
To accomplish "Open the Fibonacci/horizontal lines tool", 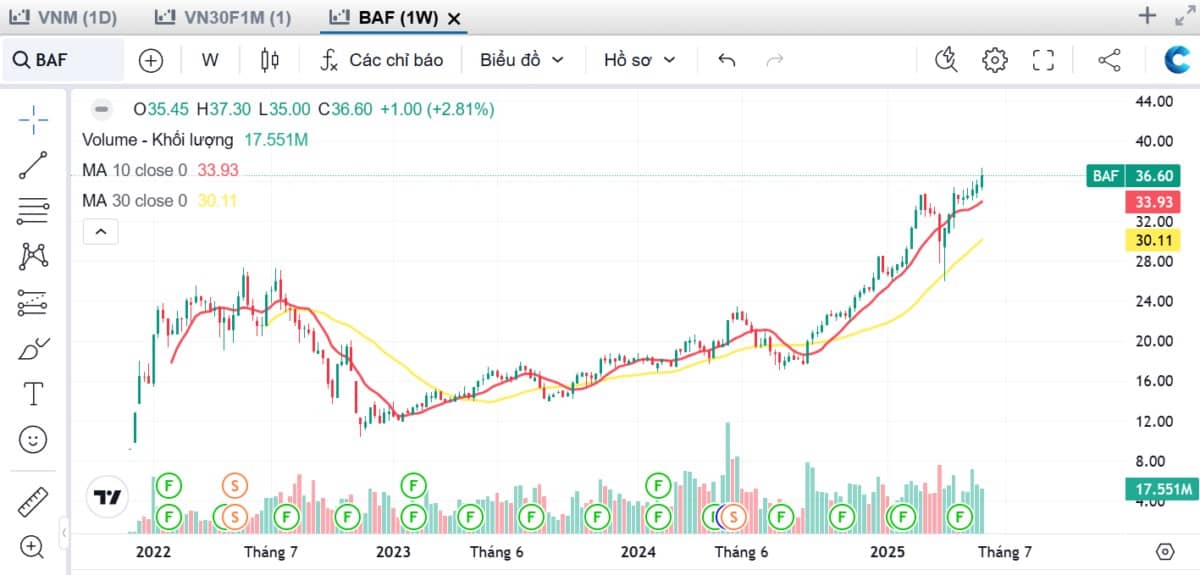I will (x=33, y=211).
